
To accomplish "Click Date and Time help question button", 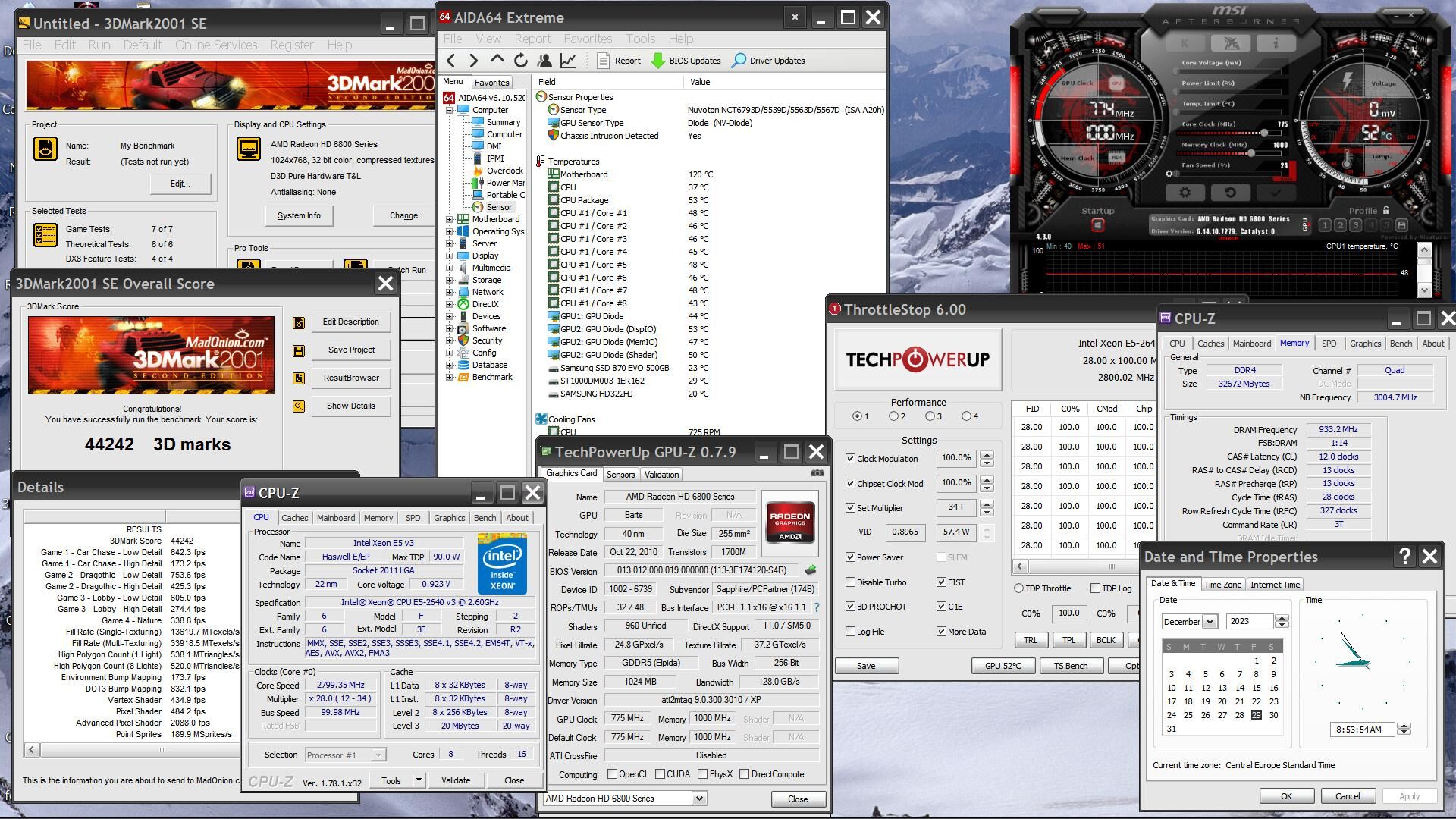I will click(1404, 557).
